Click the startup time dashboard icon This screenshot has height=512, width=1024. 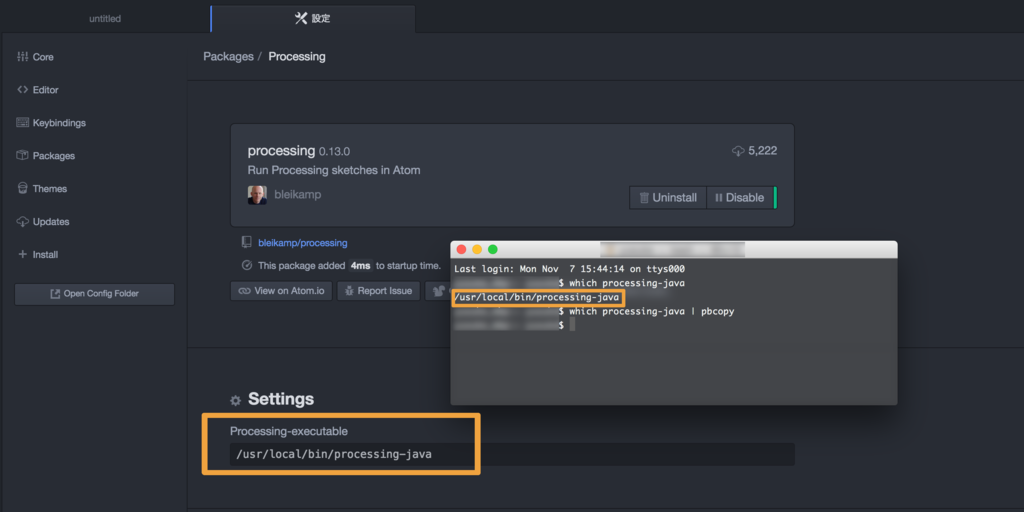247,266
